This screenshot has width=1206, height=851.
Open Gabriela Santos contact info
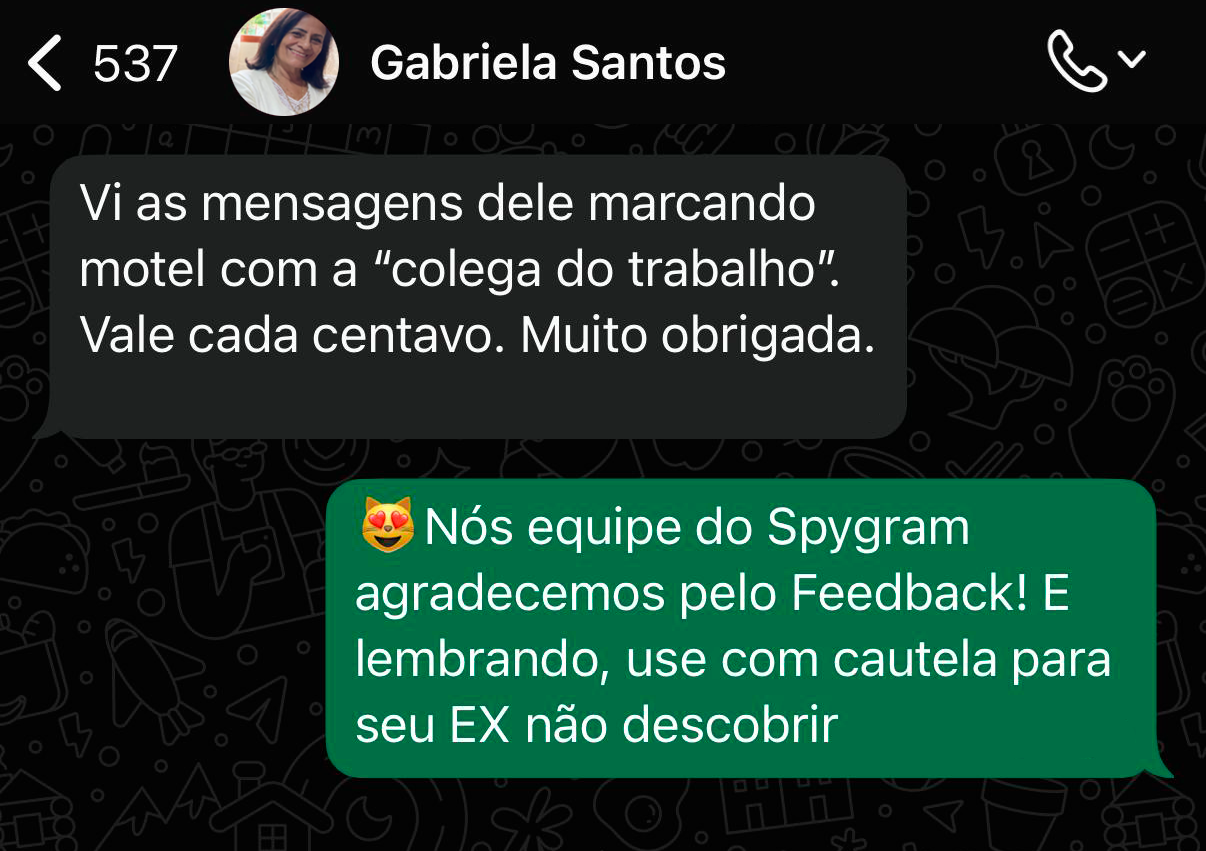(548, 63)
